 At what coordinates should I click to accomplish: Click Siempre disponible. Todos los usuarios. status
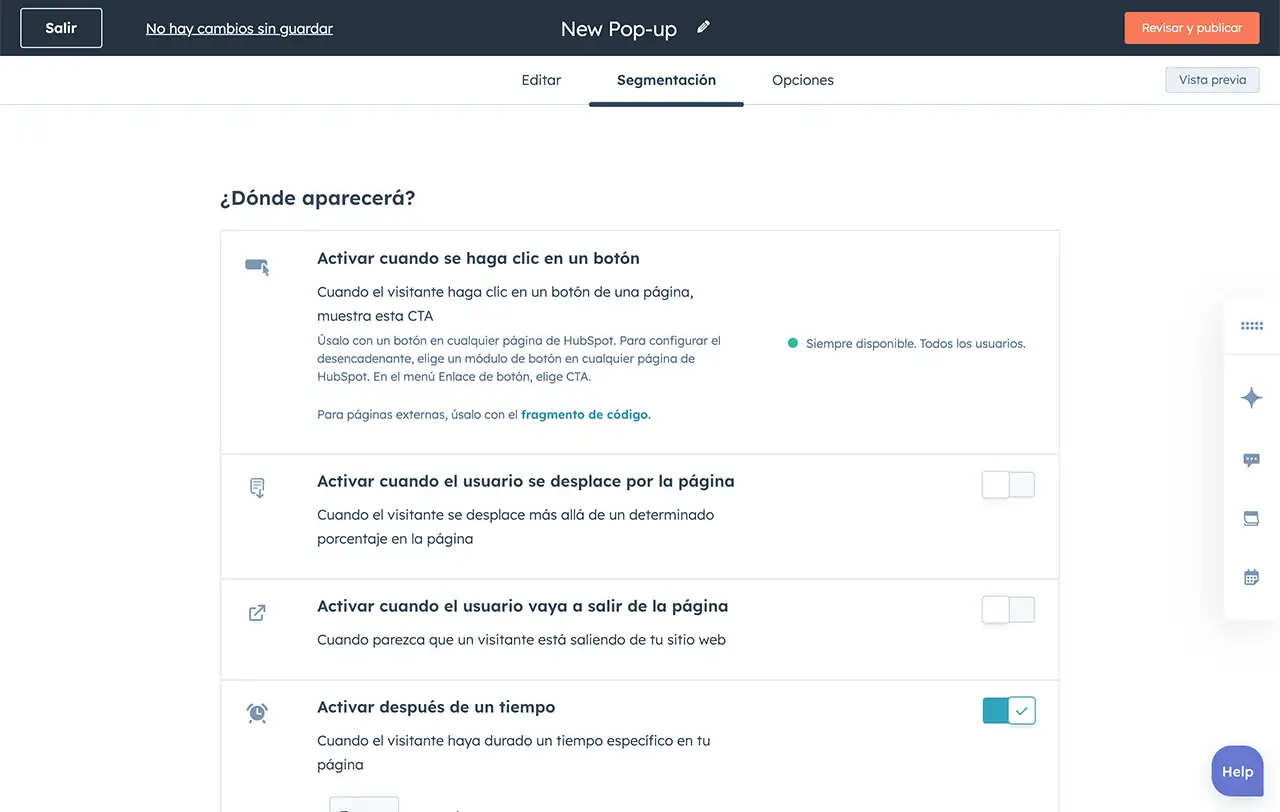[916, 343]
